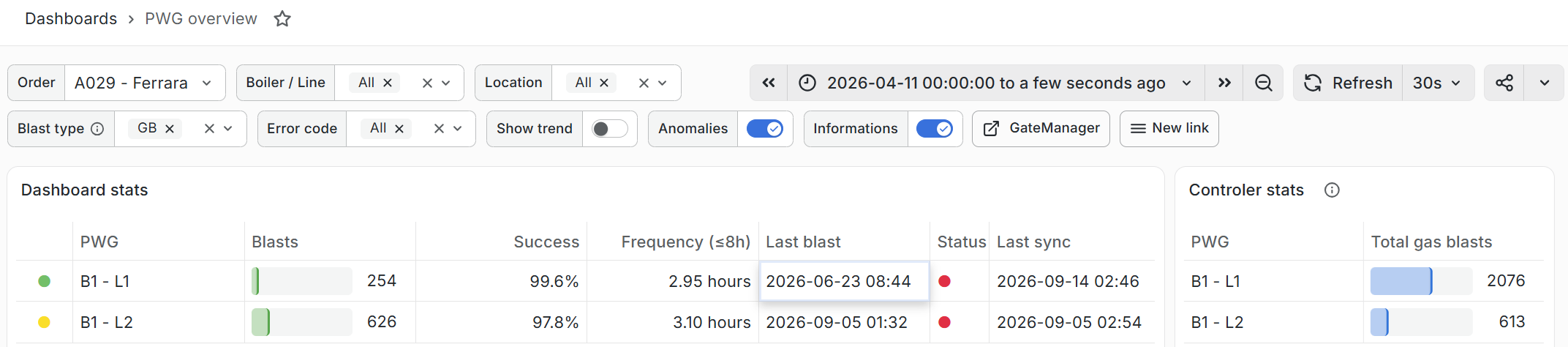
Task: Click the PWG overview breadcrumb
Action: [201, 19]
